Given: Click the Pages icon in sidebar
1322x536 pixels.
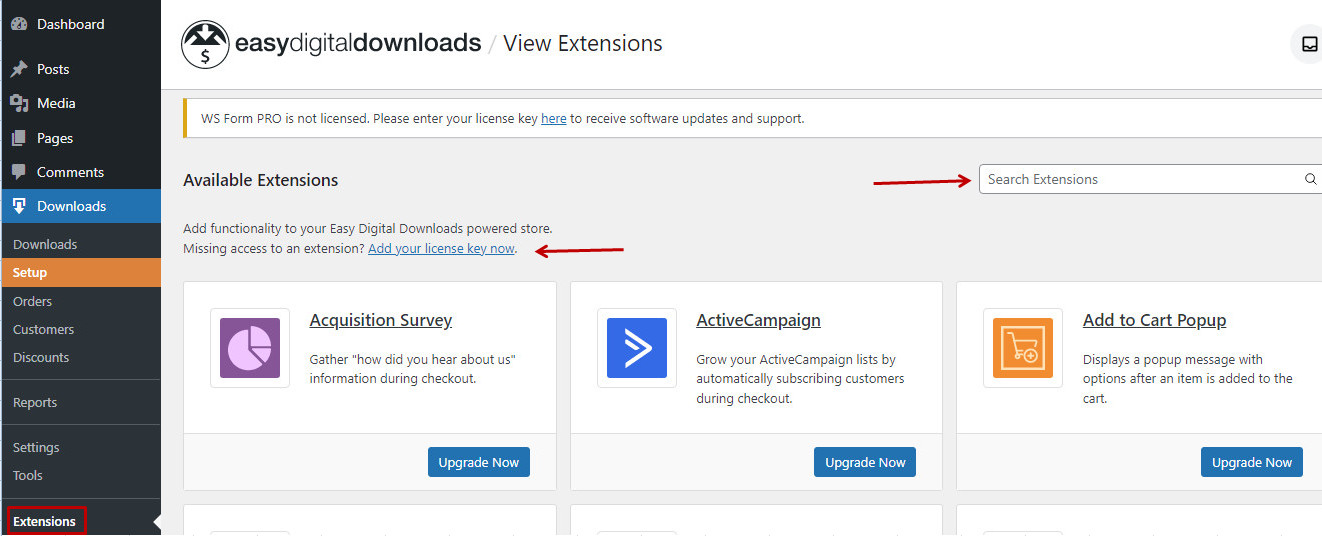Looking at the screenshot, I should click(19, 138).
